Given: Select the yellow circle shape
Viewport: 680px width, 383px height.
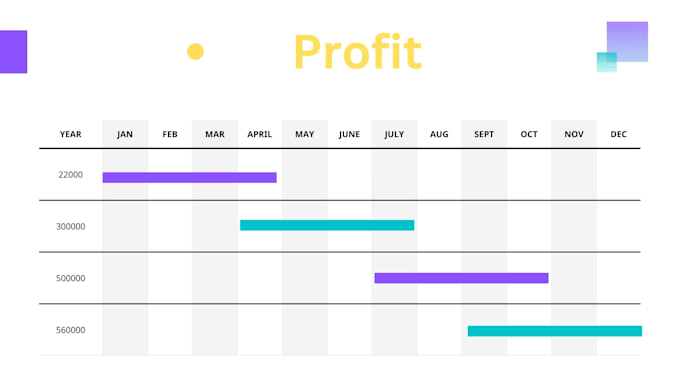Looking at the screenshot, I should coord(195,52).
